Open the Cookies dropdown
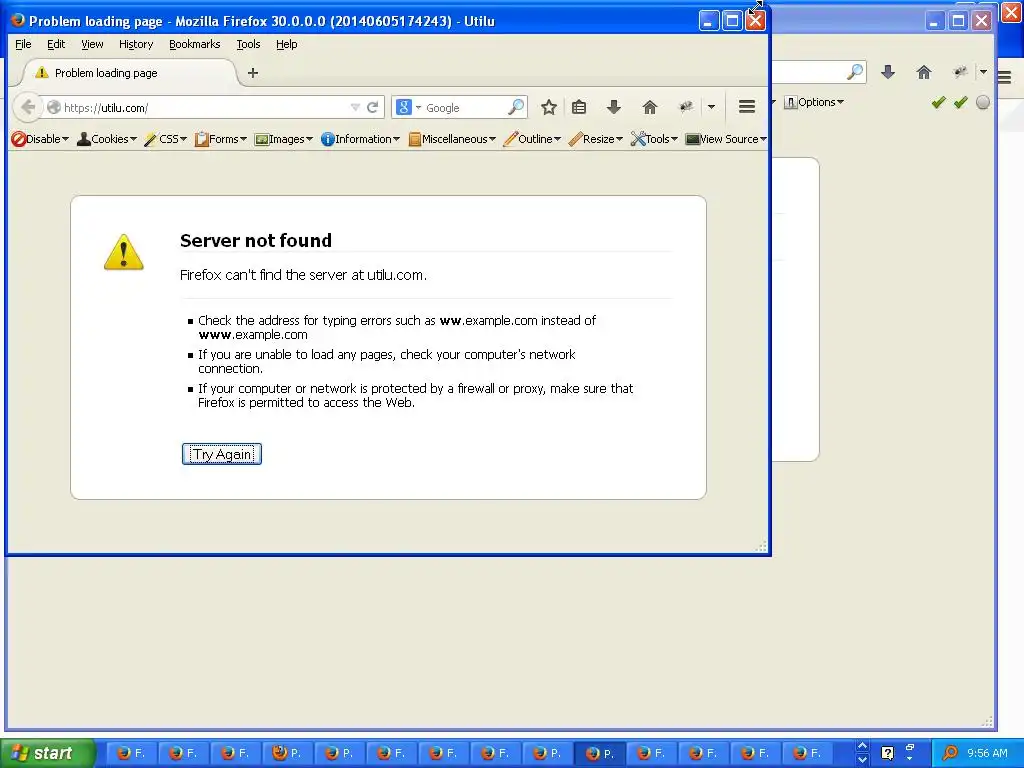The height and width of the screenshot is (768, 1024). [107, 139]
